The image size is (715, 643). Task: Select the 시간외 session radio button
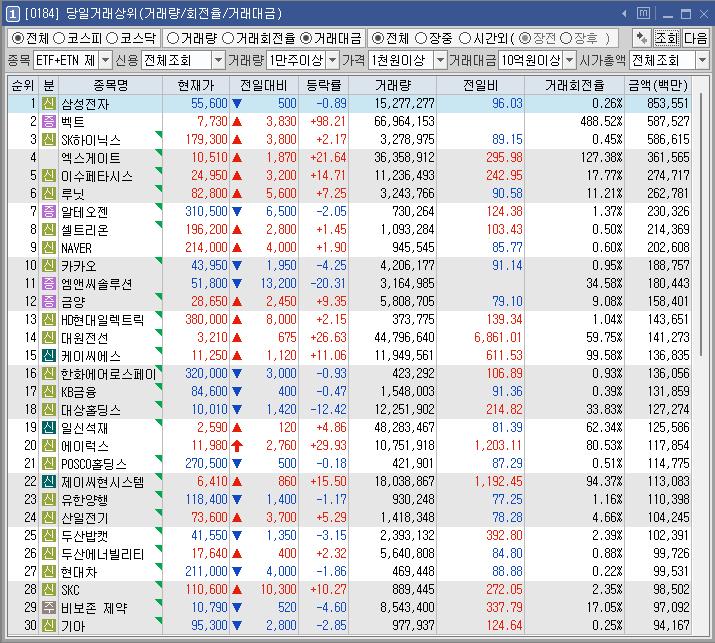[x=465, y=38]
